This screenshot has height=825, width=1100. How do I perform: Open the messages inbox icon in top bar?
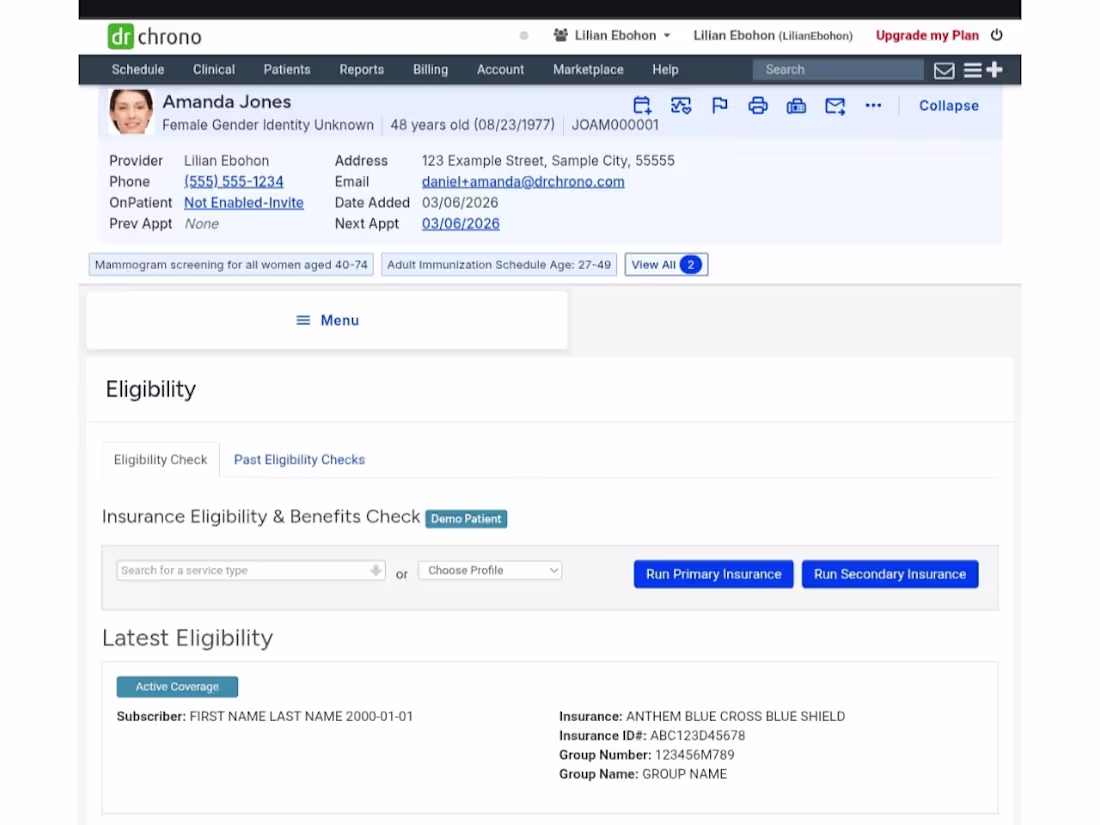click(x=943, y=69)
